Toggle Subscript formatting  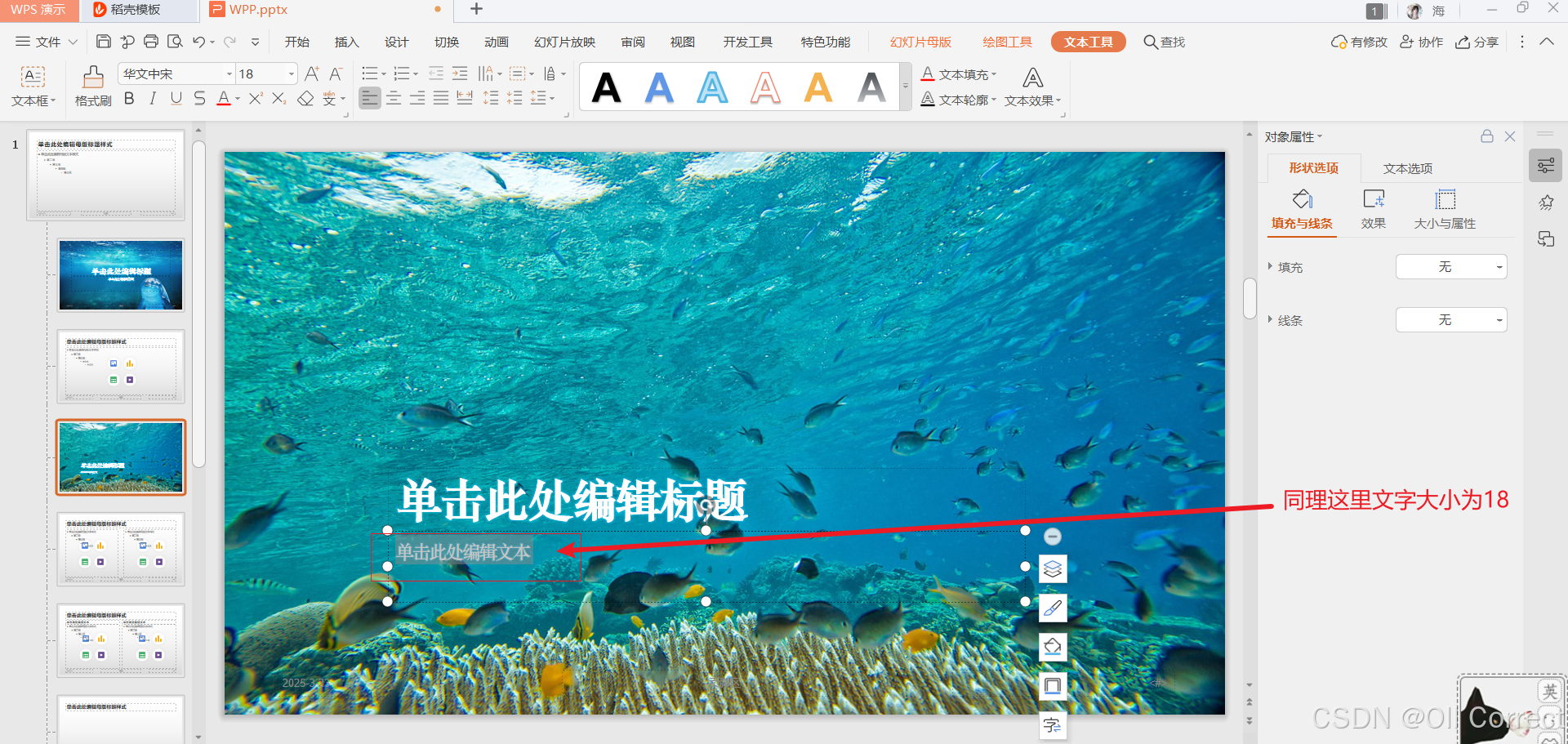279,99
